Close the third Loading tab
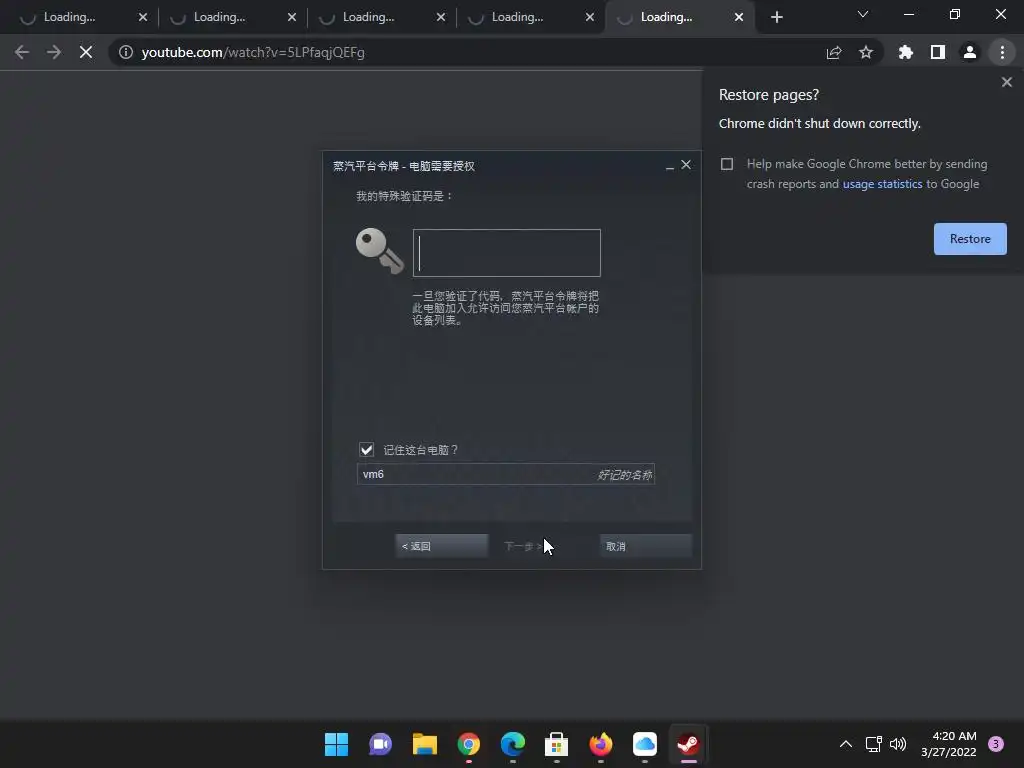 point(441,17)
